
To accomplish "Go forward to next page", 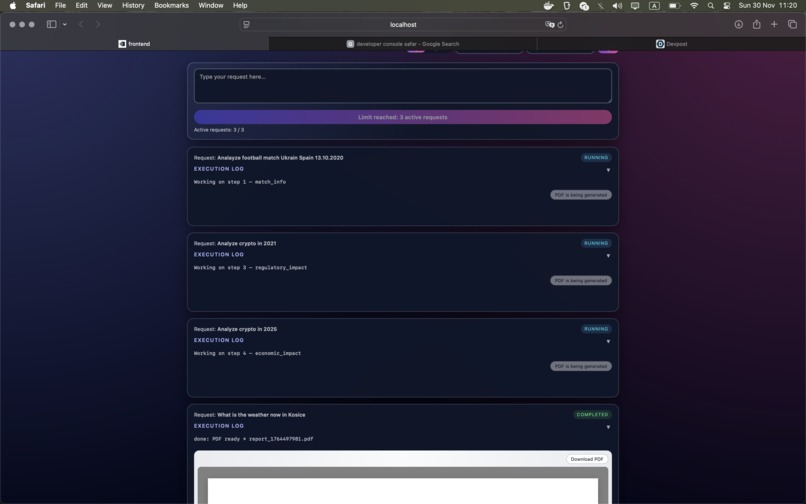I will tap(98, 24).
